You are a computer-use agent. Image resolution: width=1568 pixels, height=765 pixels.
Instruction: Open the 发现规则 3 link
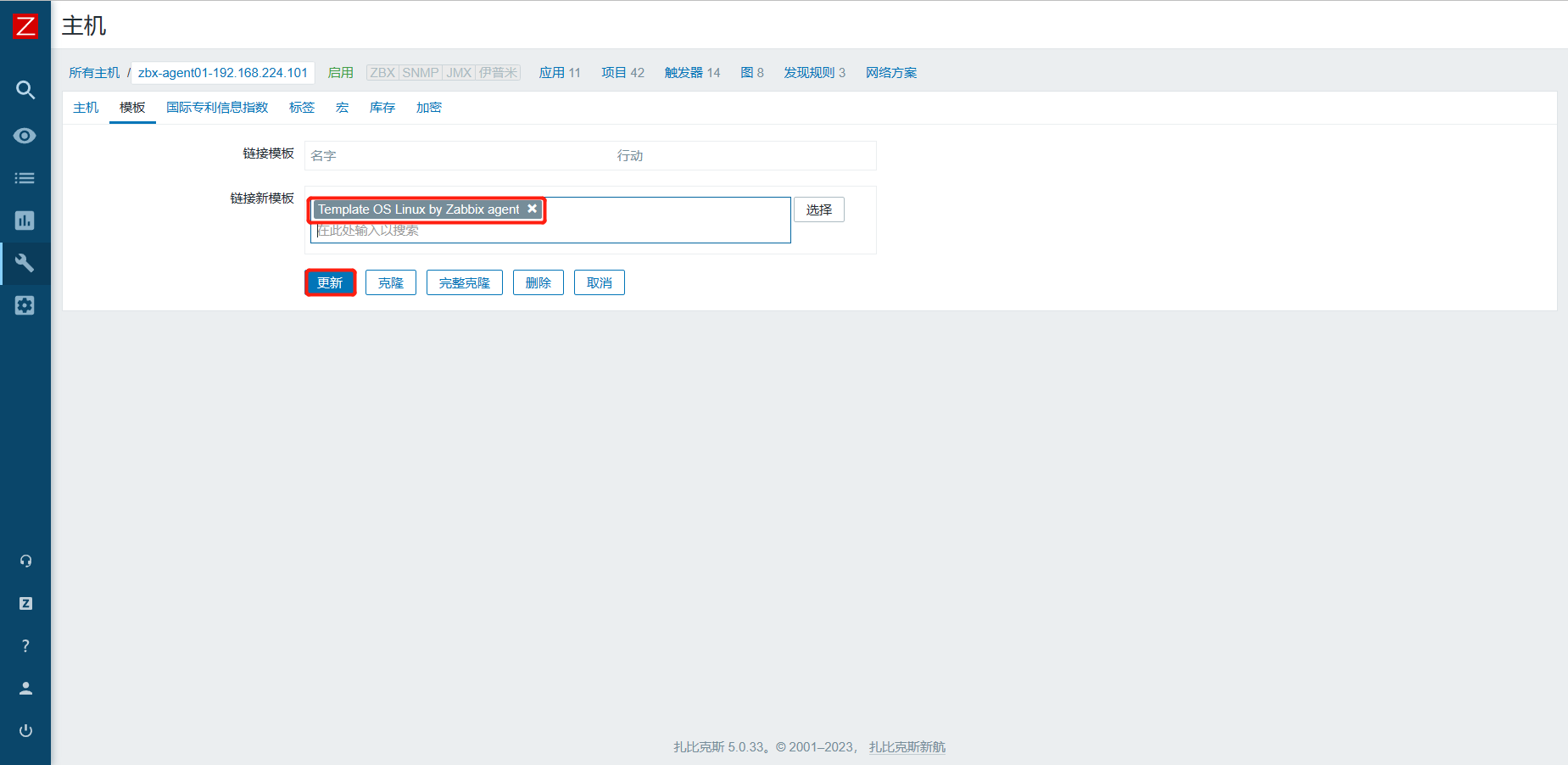814,73
